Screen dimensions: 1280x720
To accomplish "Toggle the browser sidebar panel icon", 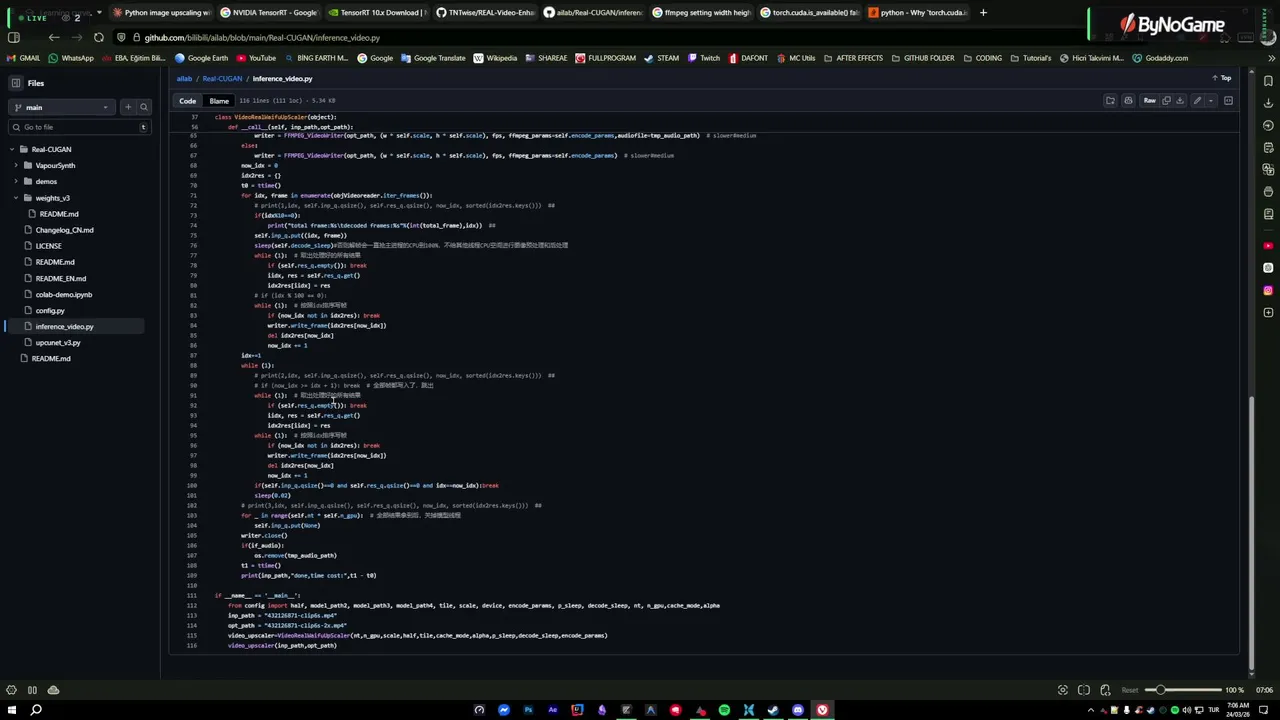I will coord(14,37).
